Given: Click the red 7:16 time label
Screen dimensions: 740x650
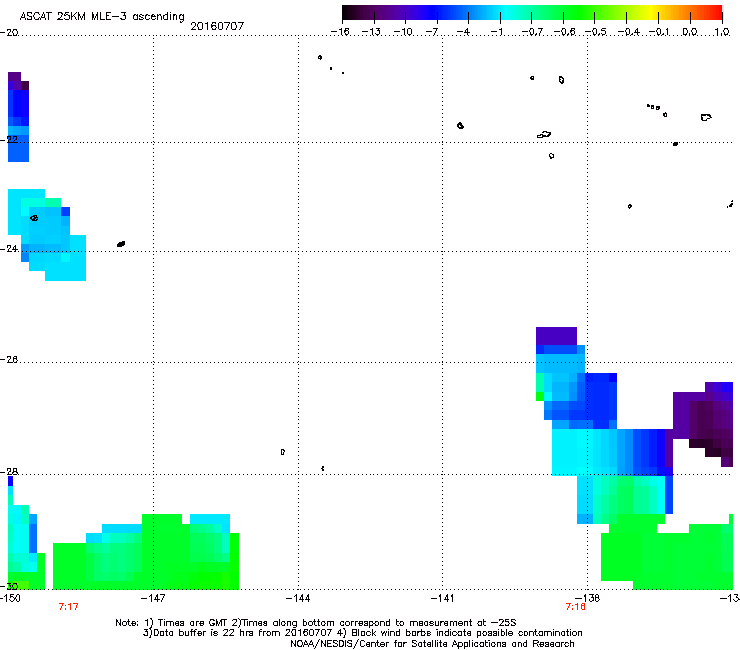Looking at the screenshot, I should [575, 607].
